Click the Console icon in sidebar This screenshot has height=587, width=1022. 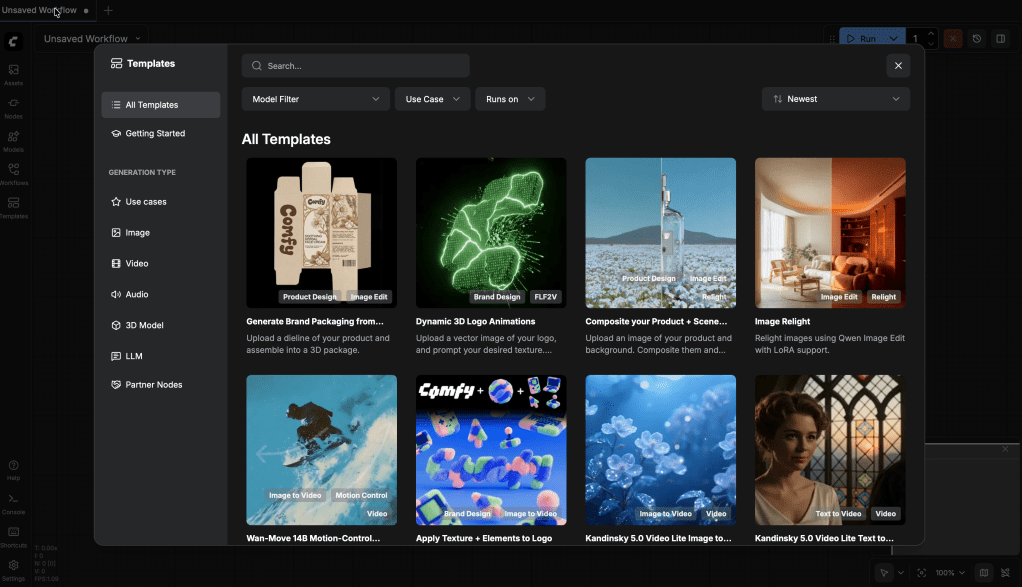tap(13, 503)
